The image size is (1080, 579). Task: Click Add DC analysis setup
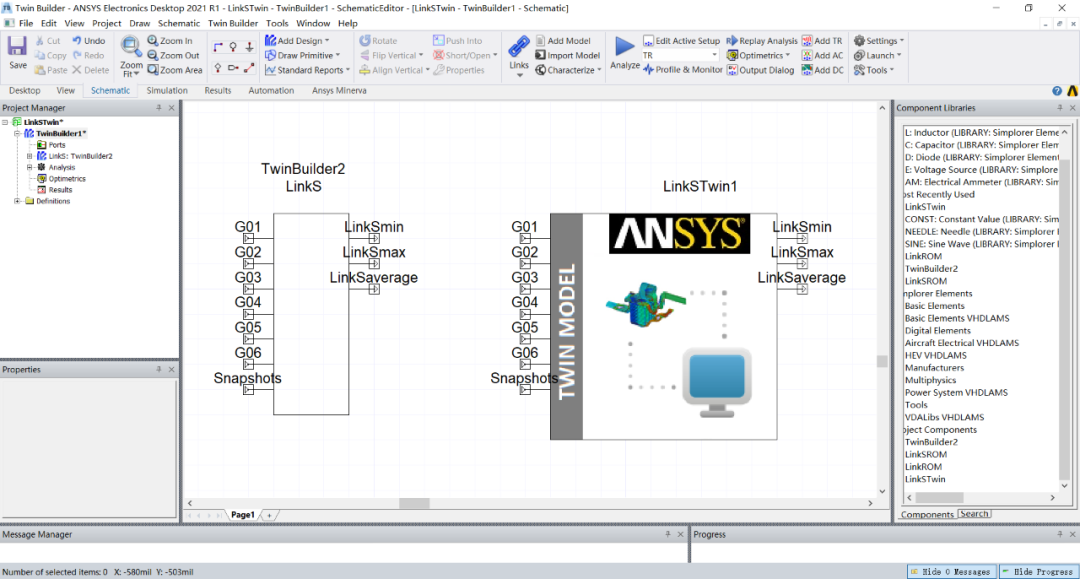[822, 70]
